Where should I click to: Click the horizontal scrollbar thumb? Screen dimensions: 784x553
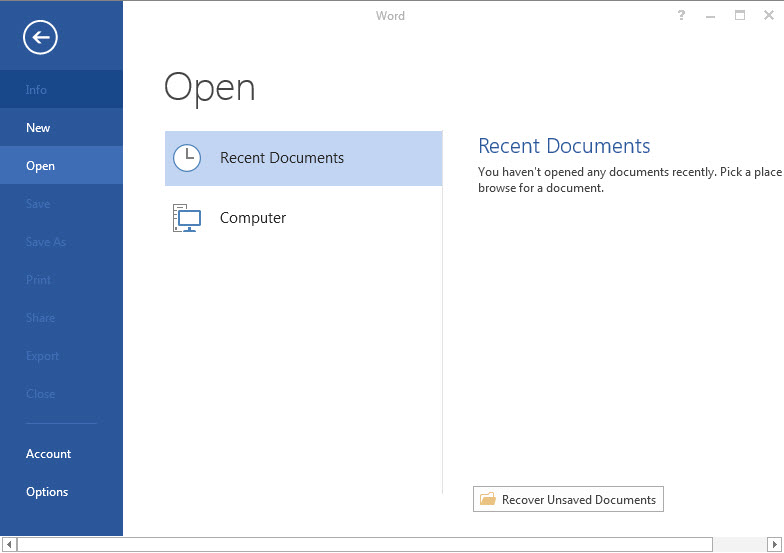coord(365,544)
